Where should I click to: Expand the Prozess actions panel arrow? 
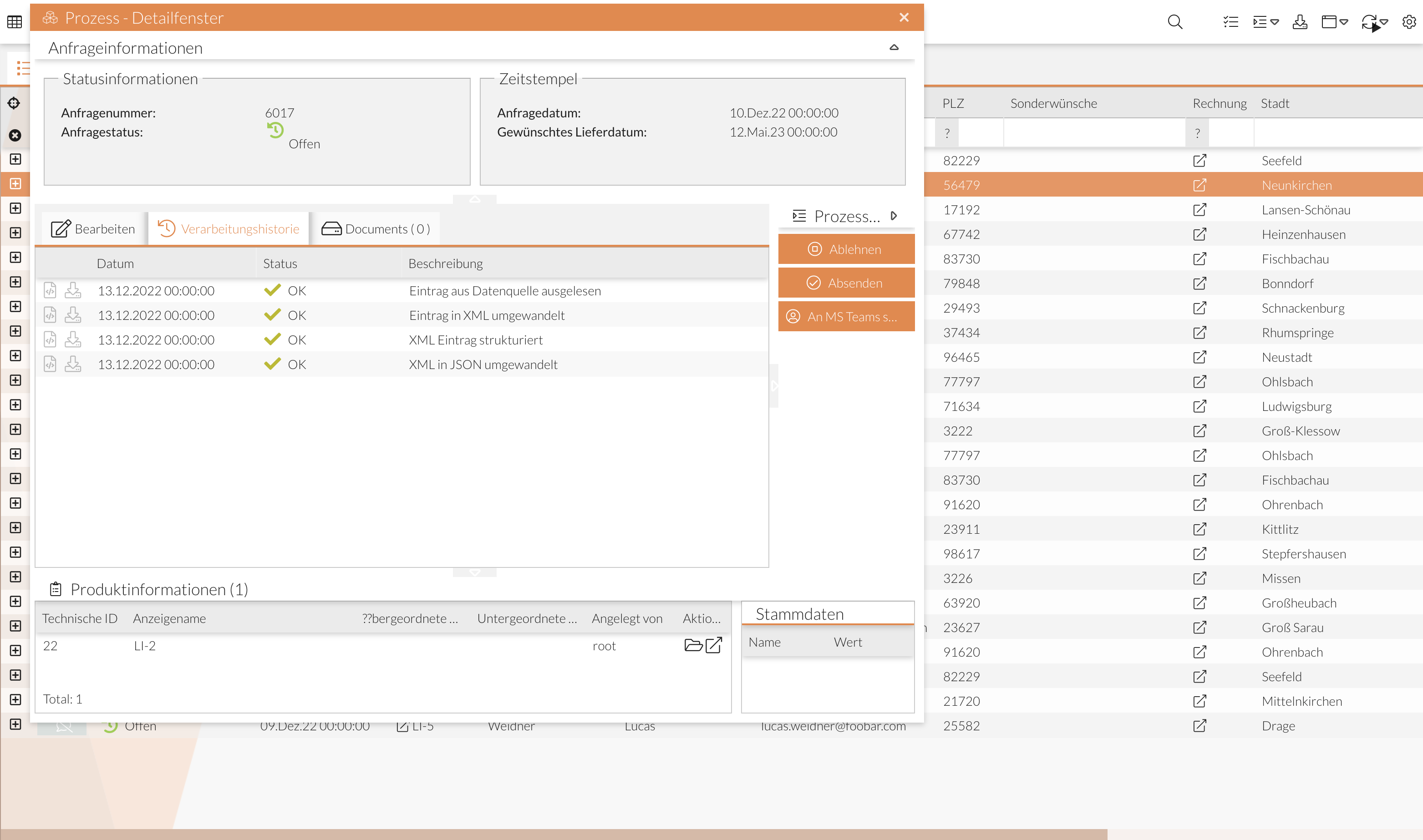pyautogui.click(x=894, y=216)
